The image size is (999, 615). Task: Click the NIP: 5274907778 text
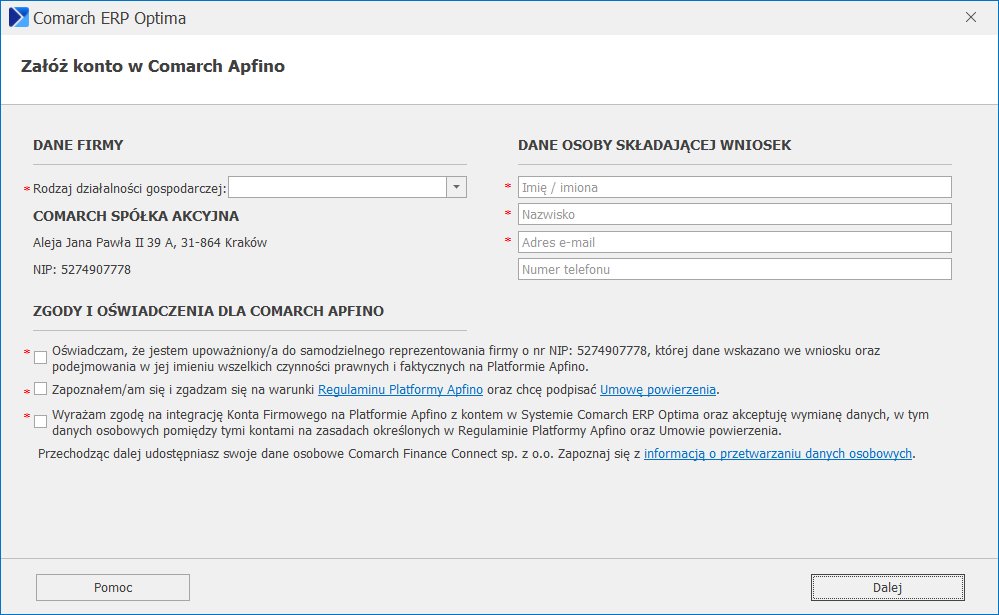click(x=82, y=270)
